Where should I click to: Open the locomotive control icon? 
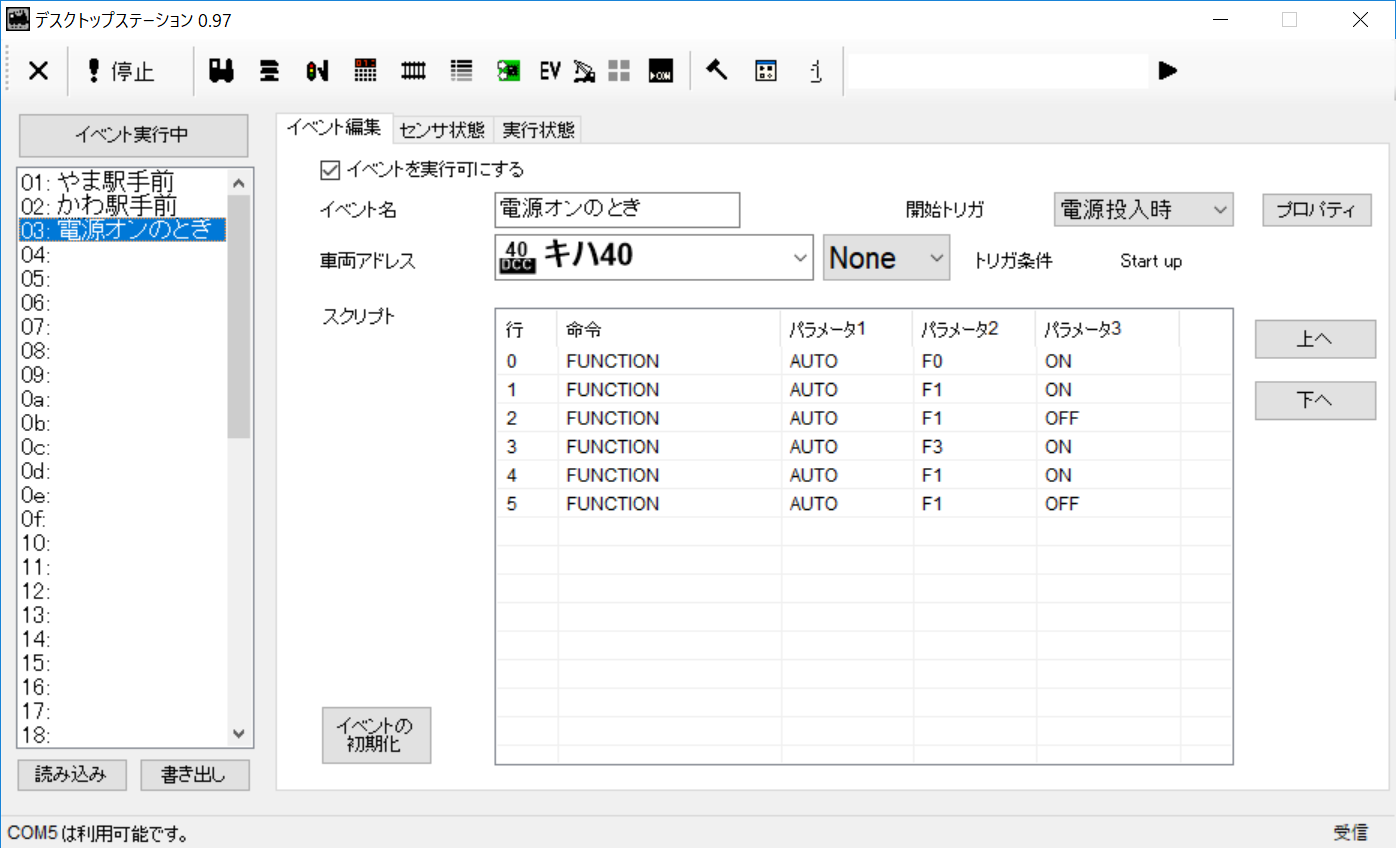(x=221, y=71)
